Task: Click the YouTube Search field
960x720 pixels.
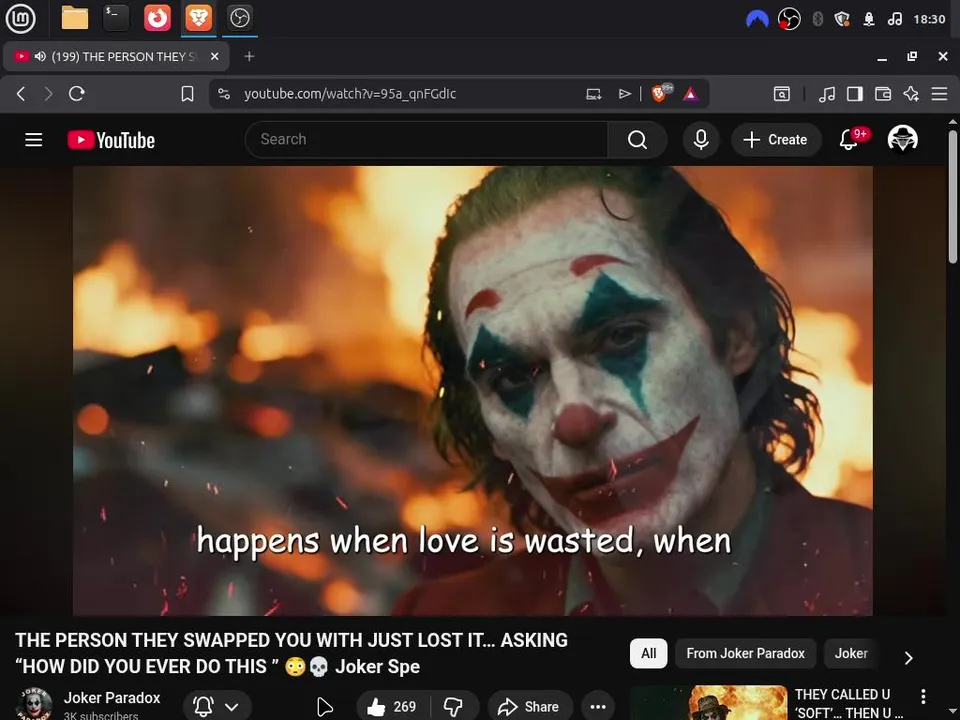Action: coord(426,140)
